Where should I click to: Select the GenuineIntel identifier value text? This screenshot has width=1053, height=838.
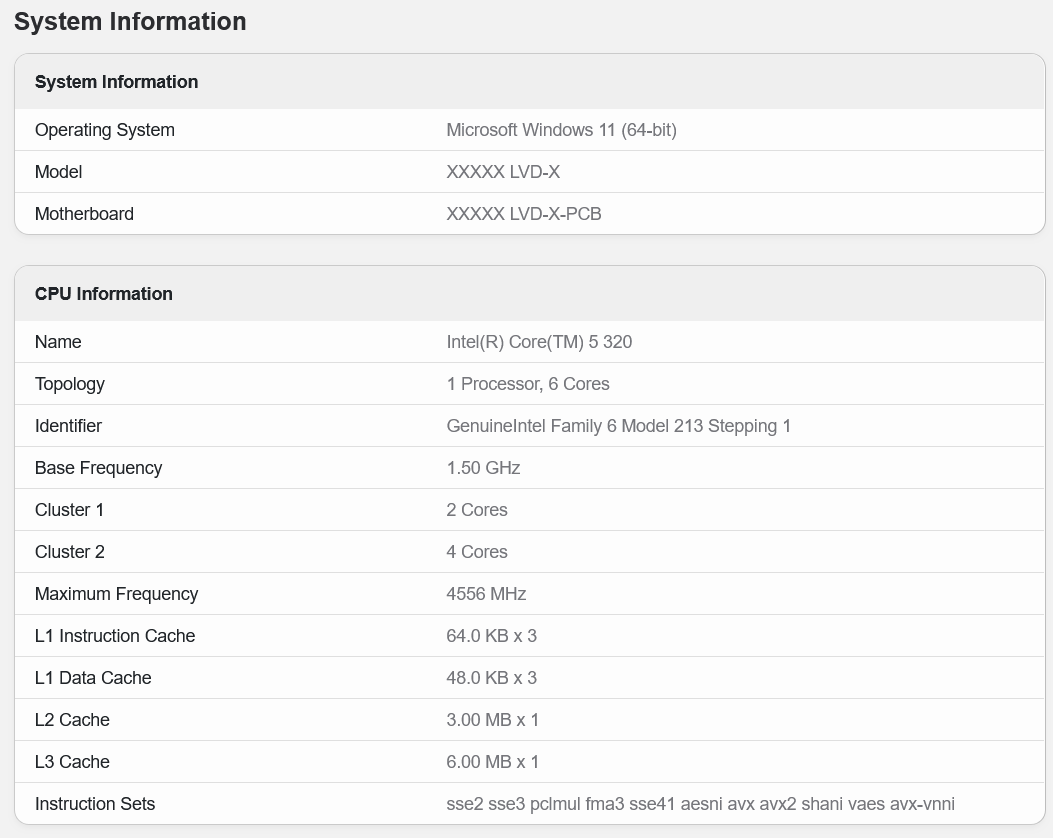618,425
